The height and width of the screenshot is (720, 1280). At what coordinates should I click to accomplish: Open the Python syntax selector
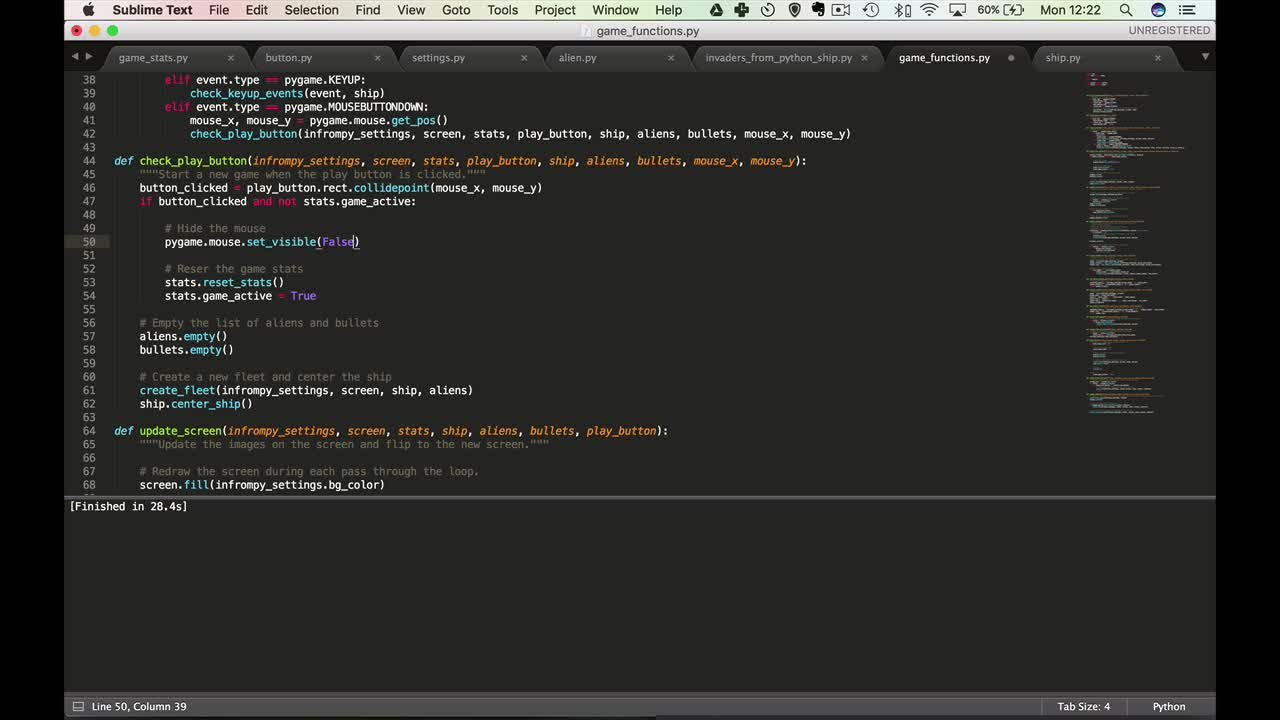point(1168,707)
